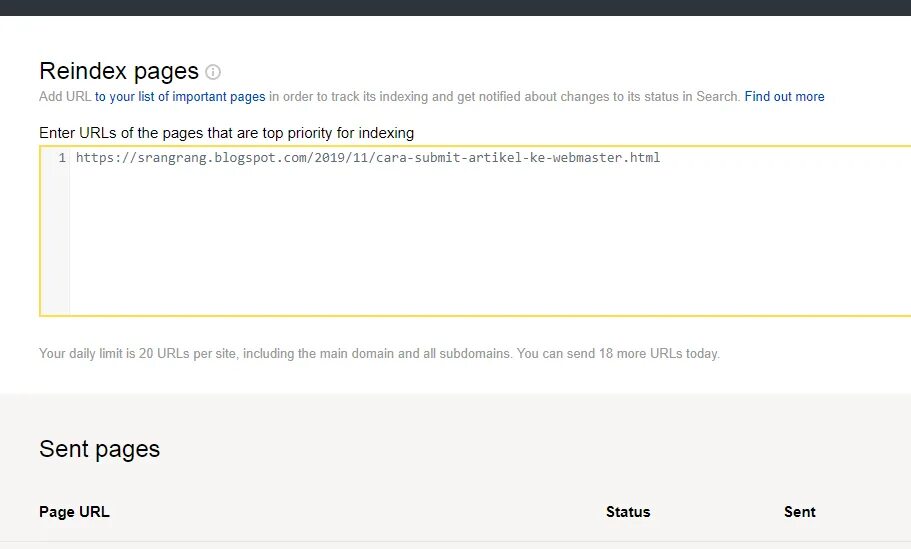This screenshot has width=911, height=549.
Task: Click the daily limit of 20 URLs notice
Action: pyautogui.click(x=379, y=353)
